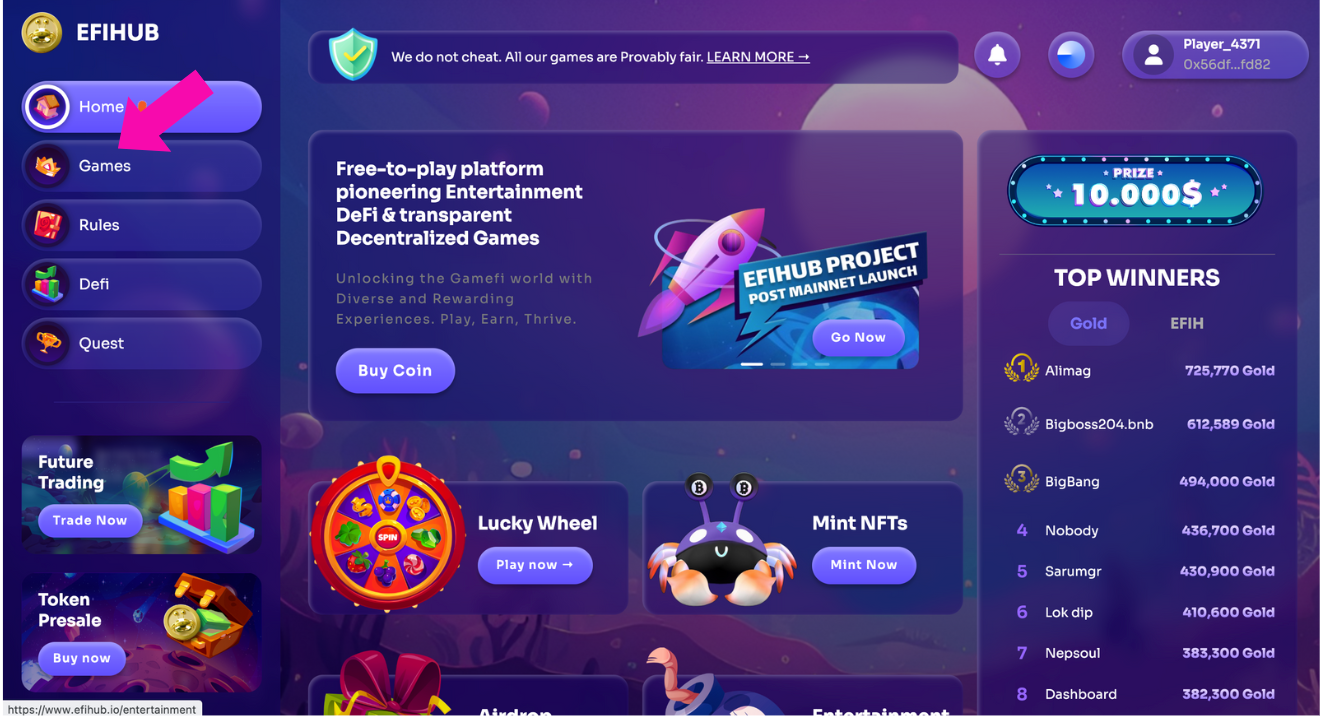Image resolution: width=1320 pixels, height=716 pixels.
Task: Open the Home menu item
Action: click(142, 107)
